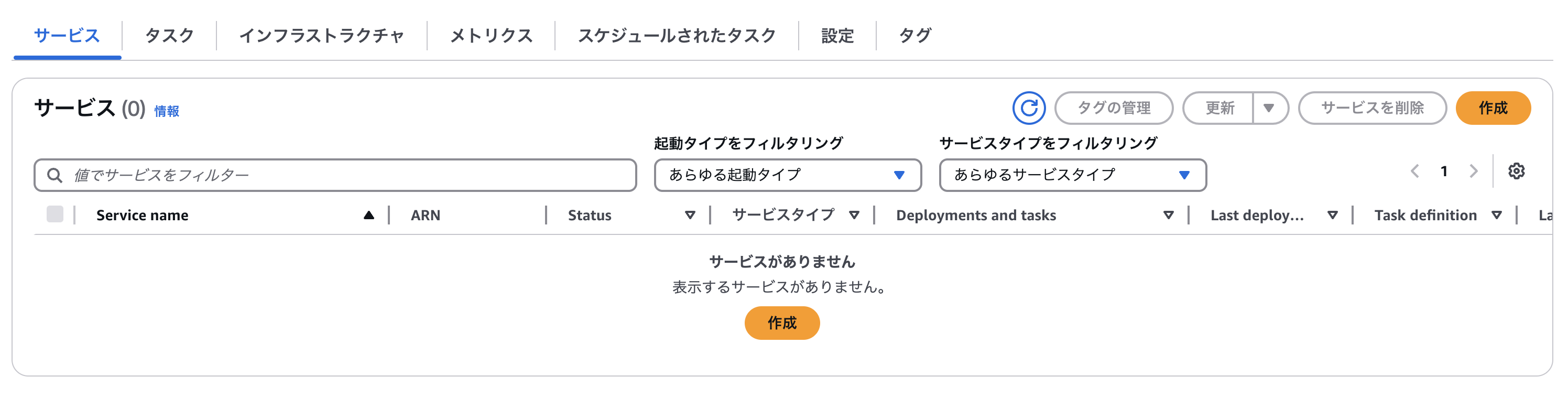Click サービスタイプ column sort arrow
Screen dimensions: 1568x408
(x=854, y=216)
